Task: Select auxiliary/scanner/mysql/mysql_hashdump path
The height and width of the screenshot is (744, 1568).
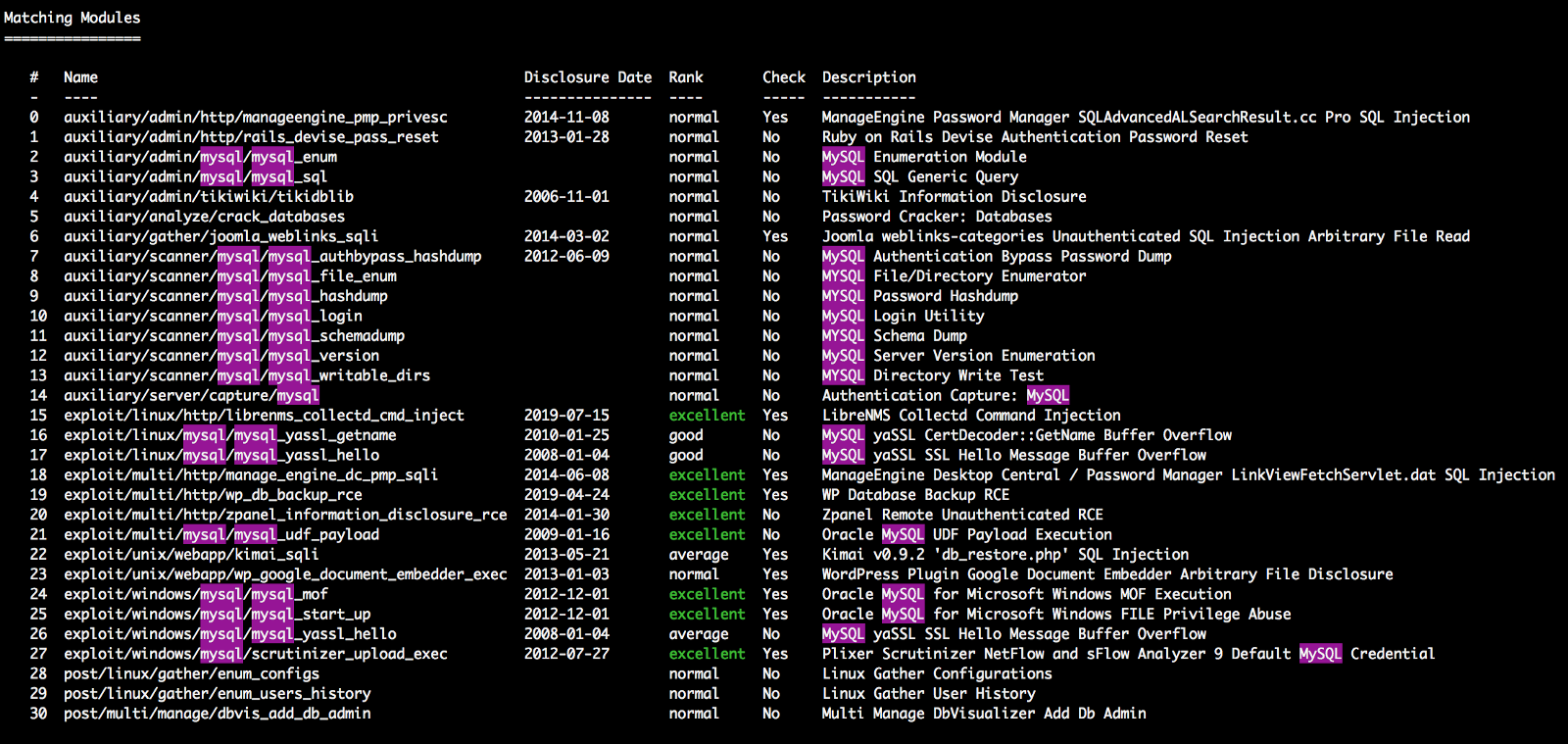Action: tap(225, 296)
